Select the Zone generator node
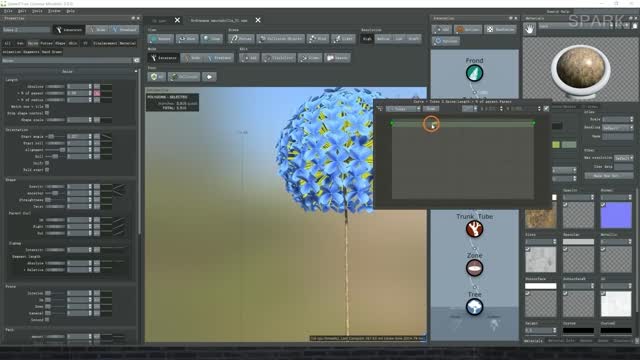The width and height of the screenshot is (640, 360). (x=474, y=268)
